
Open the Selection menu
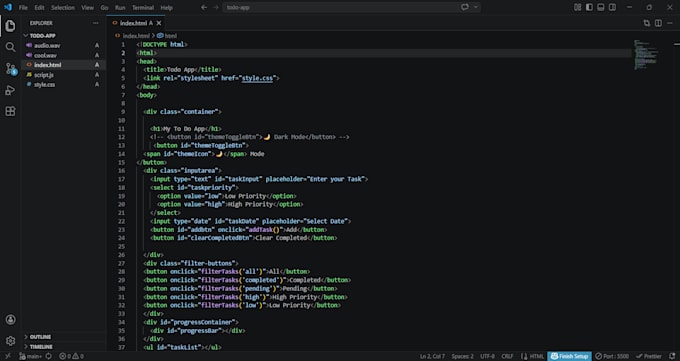click(x=63, y=7)
